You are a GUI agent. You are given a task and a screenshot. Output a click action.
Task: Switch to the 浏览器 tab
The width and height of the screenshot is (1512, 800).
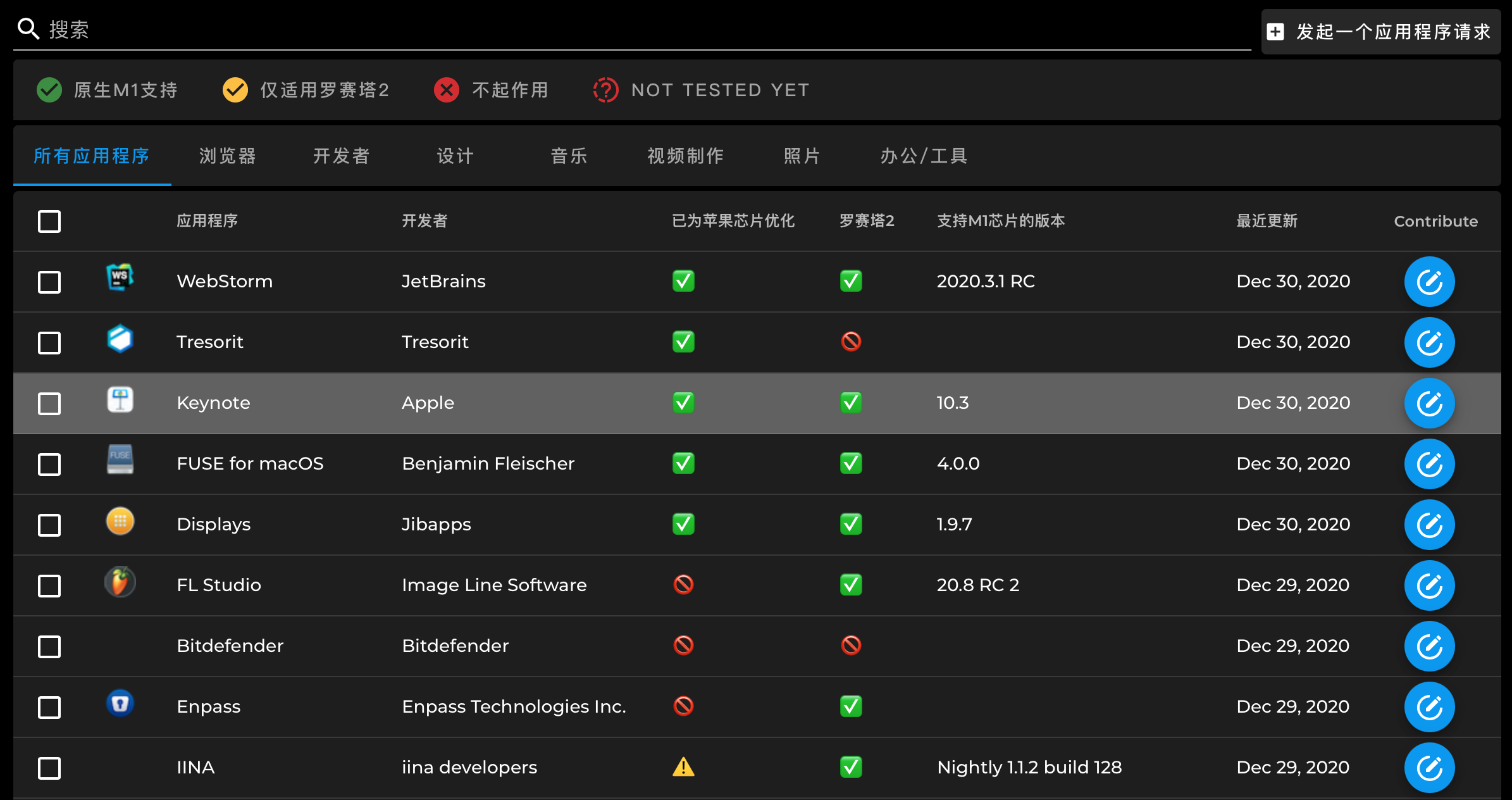tap(228, 156)
